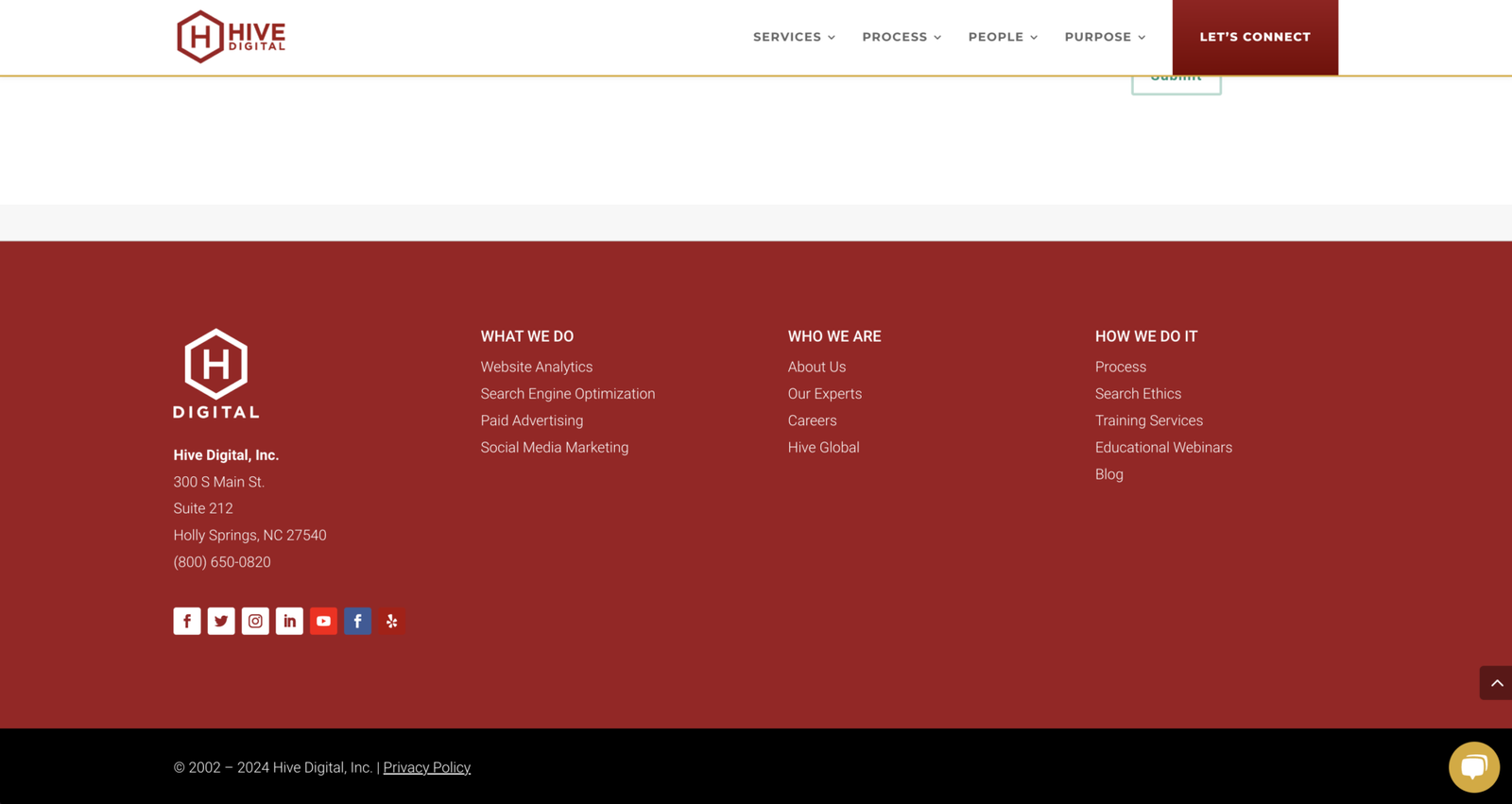Viewport: 1512px width, 804px height.
Task: Open About Us link
Action: tap(817, 367)
